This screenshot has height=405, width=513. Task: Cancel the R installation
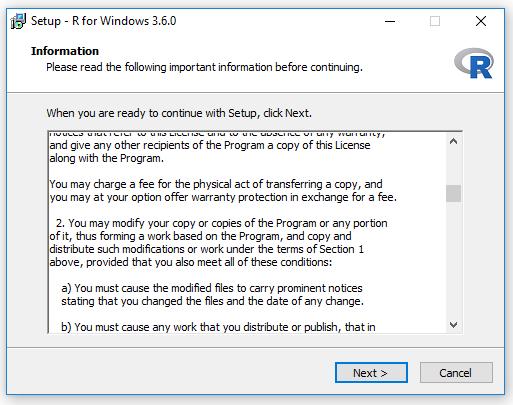point(456,373)
